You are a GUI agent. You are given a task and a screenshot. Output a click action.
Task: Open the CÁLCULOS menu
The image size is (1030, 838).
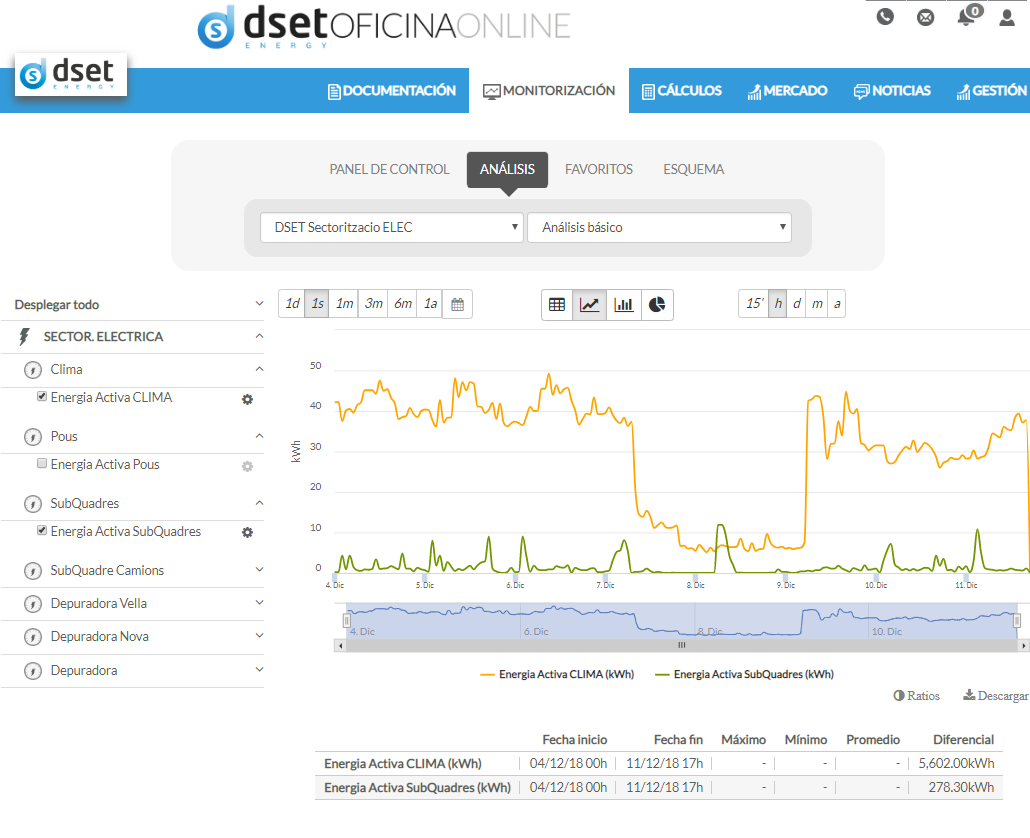tap(682, 91)
